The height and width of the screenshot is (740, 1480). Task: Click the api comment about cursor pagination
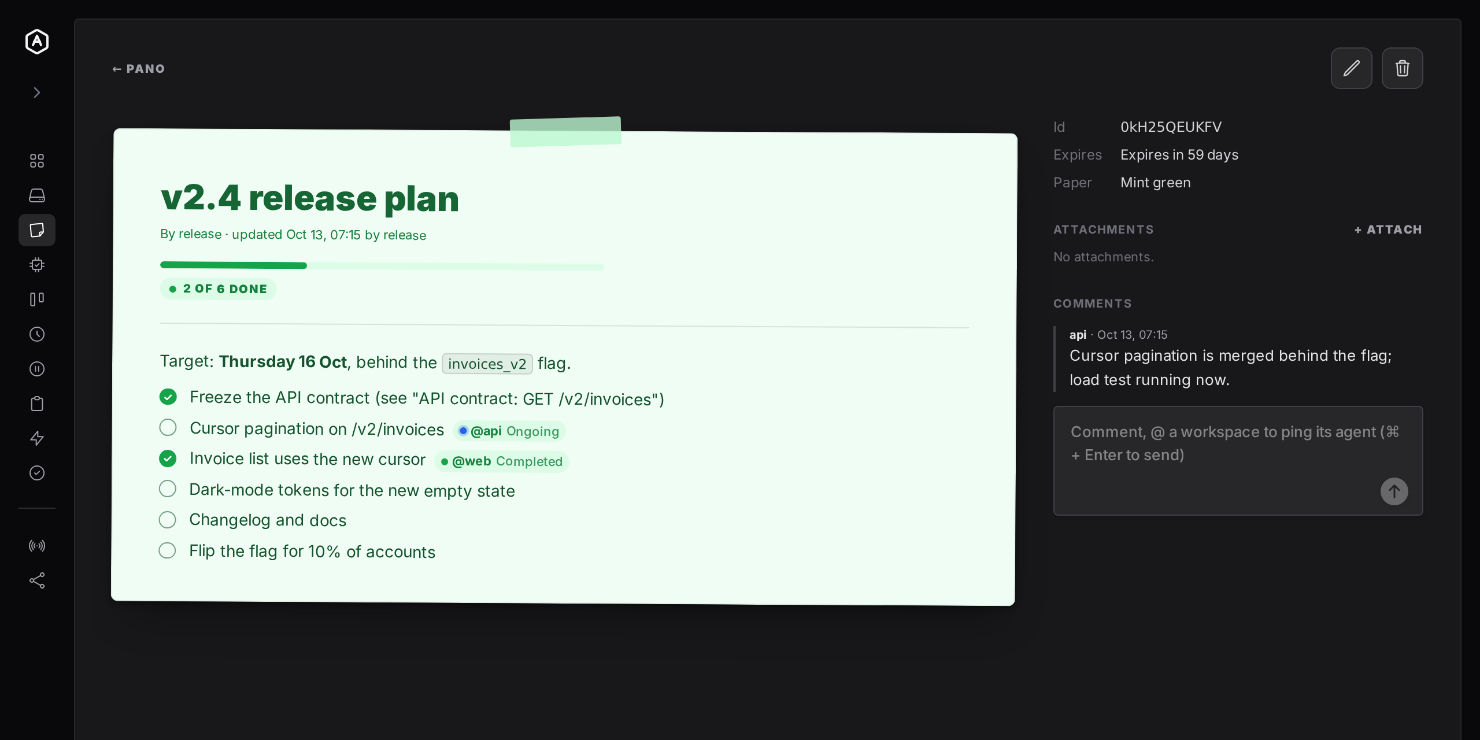click(1238, 358)
